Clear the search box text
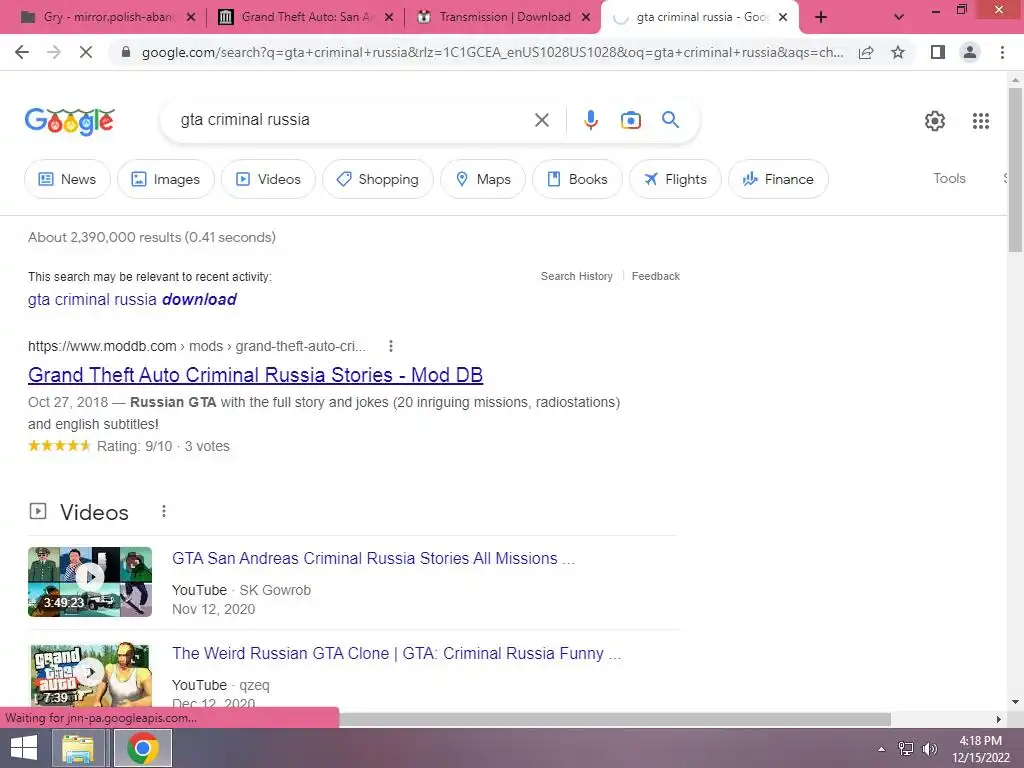The image size is (1024, 768). 541,120
